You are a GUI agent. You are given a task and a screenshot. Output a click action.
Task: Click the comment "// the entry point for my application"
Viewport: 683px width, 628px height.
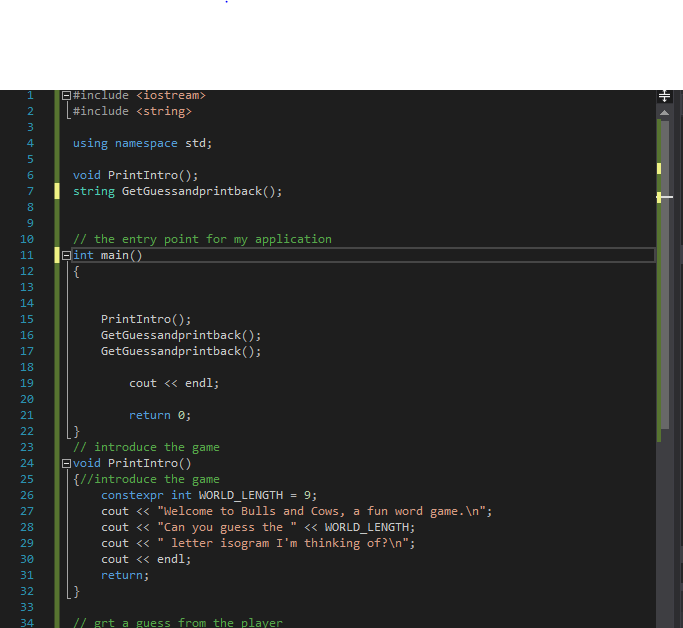202,239
